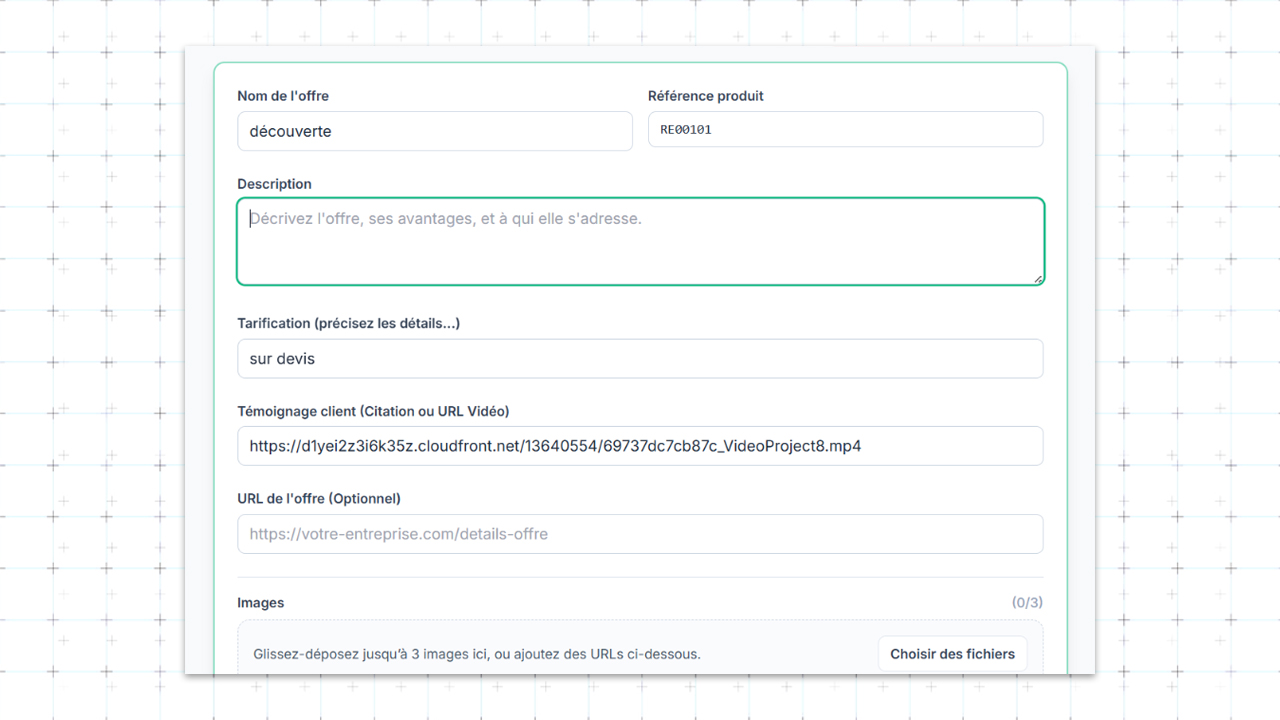The image size is (1280, 720).
Task: Focus the Description text area
Action: (640, 240)
